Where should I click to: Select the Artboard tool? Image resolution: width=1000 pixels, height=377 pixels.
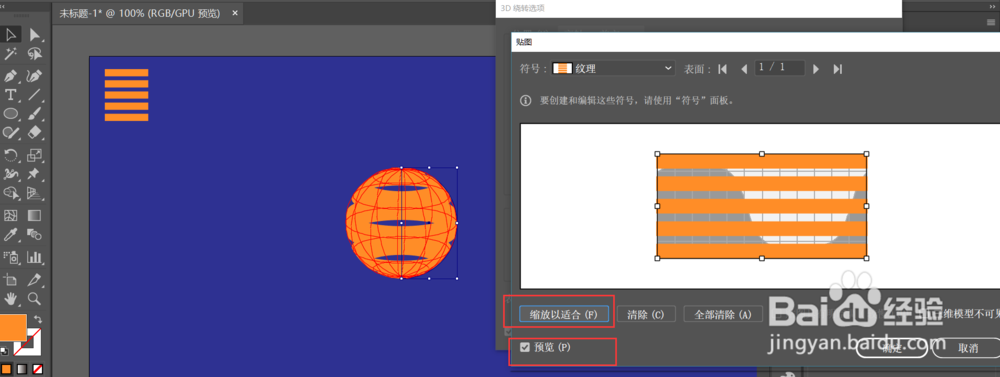(x=10, y=279)
